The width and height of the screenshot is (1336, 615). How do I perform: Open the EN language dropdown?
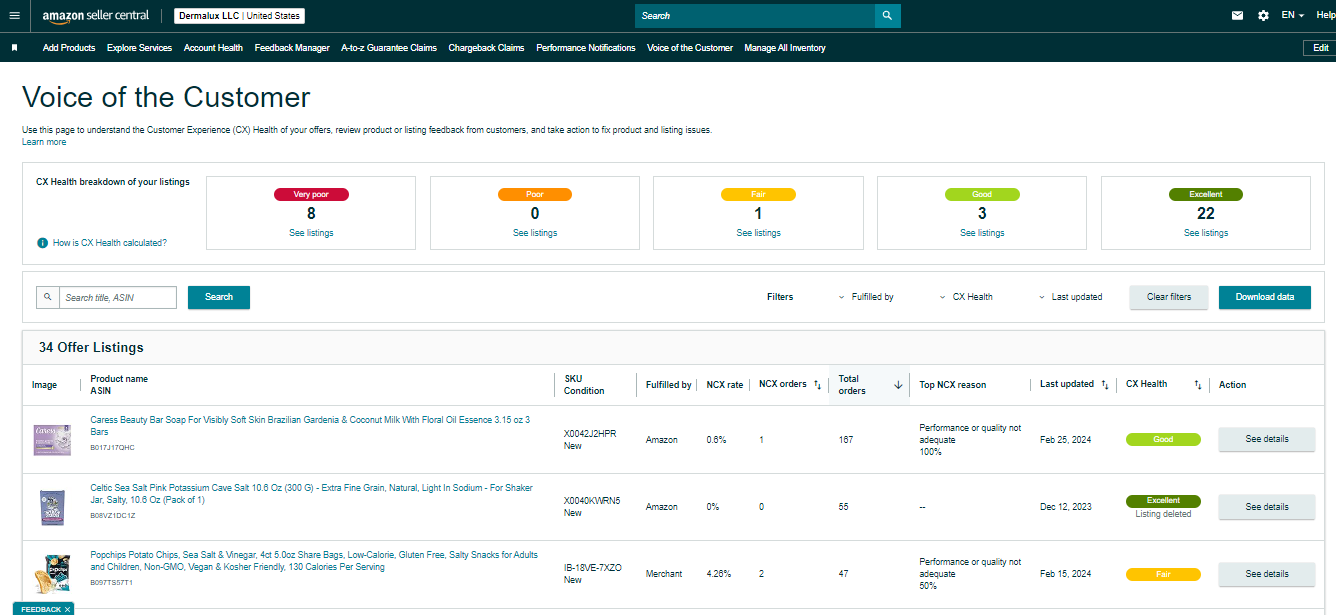pyautogui.click(x=1293, y=16)
